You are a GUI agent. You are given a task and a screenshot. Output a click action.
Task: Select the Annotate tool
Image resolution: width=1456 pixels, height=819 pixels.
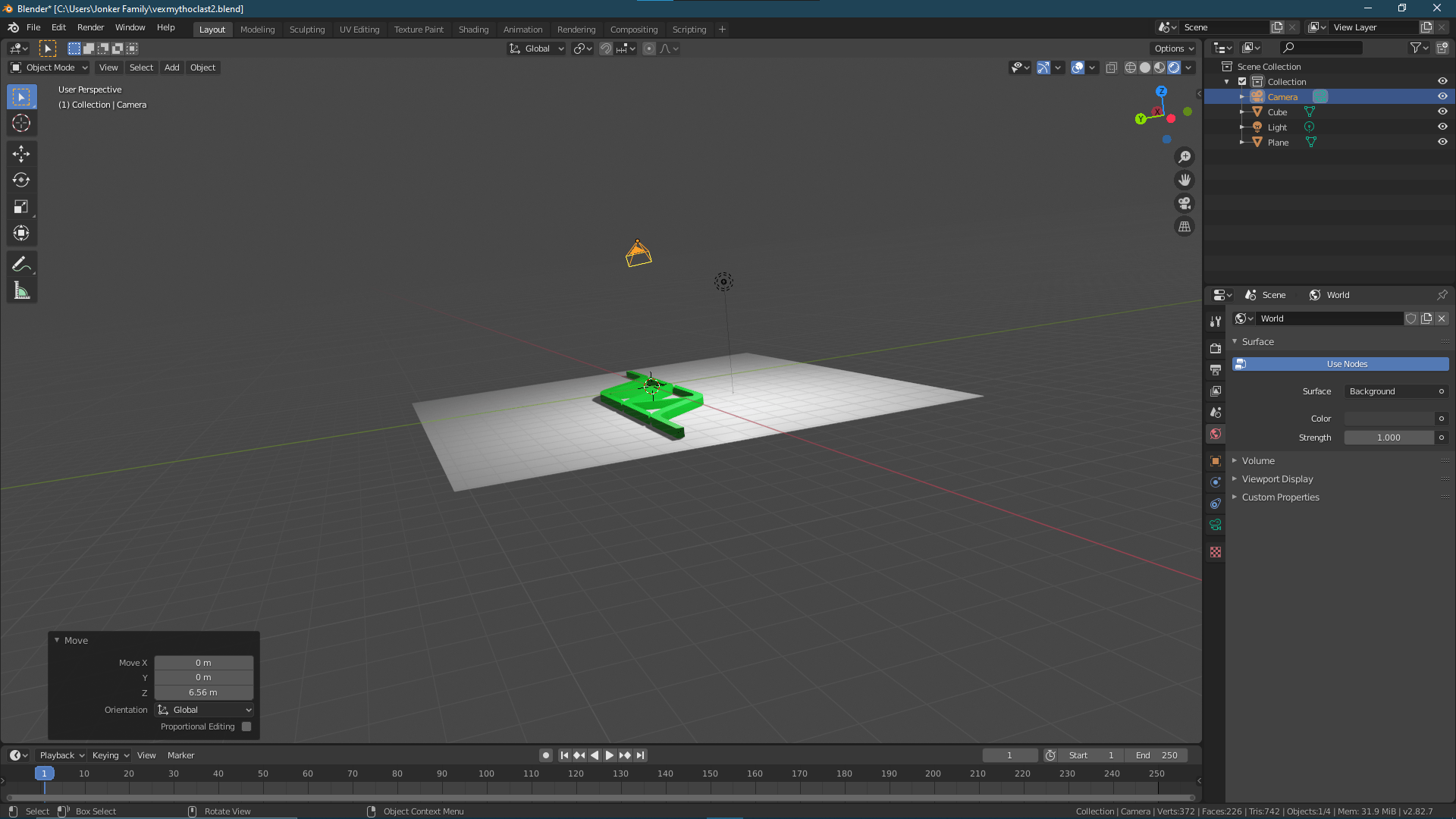tap(21, 263)
